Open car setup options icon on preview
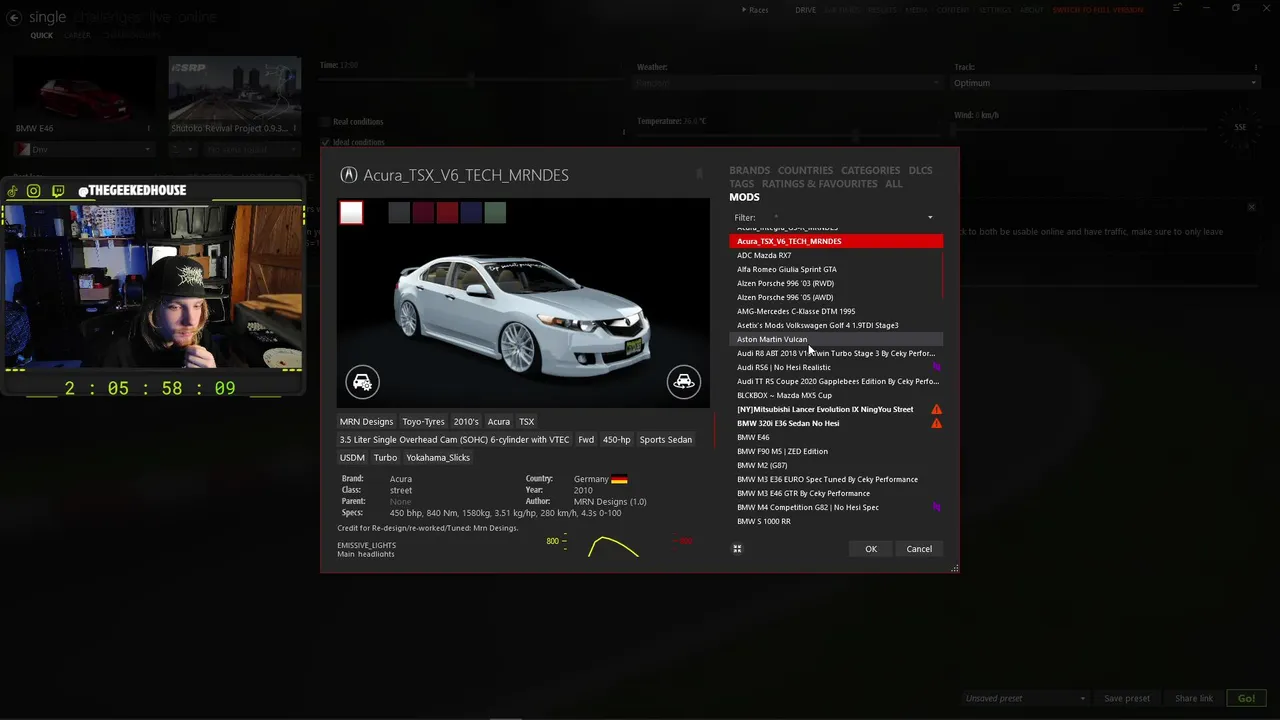This screenshot has width=1280, height=720. click(362, 382)
